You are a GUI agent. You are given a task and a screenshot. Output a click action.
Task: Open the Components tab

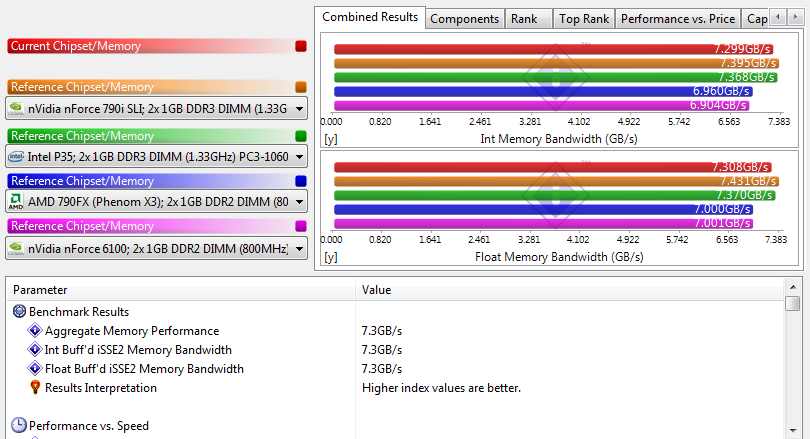click(464, 19)
